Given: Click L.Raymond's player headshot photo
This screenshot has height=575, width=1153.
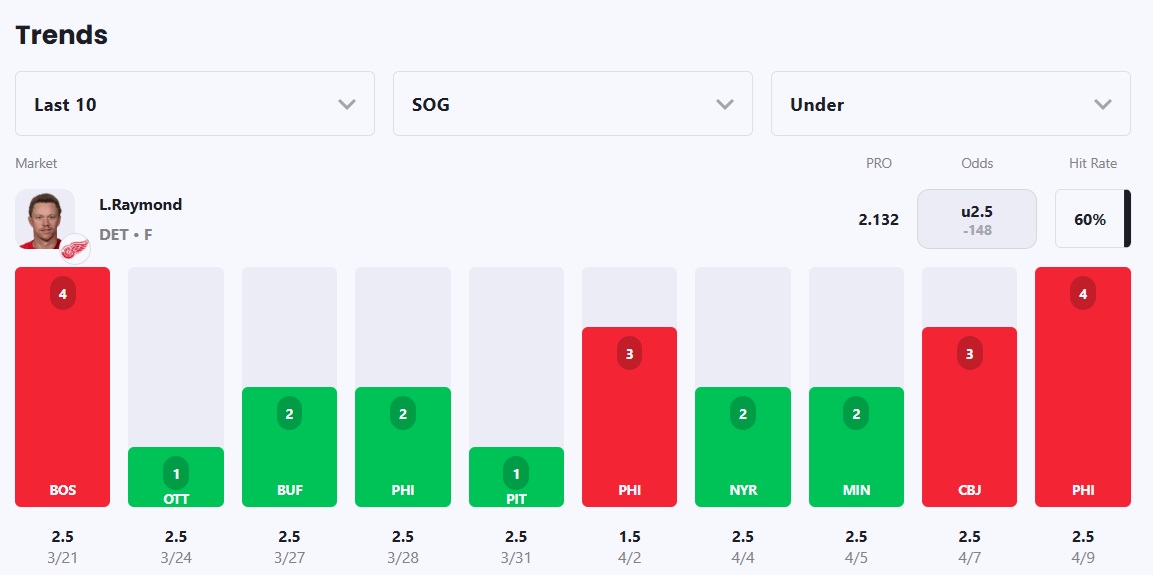Looking at the screenshot, I should (x=44, y=217).
